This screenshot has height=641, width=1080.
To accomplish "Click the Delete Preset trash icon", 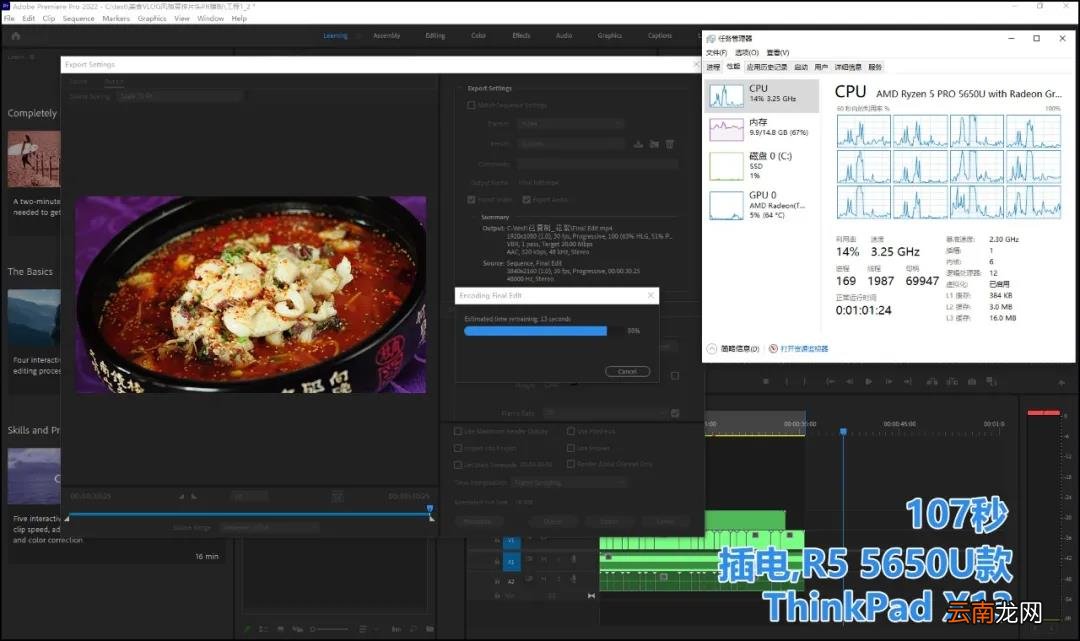I will (669, 144).
